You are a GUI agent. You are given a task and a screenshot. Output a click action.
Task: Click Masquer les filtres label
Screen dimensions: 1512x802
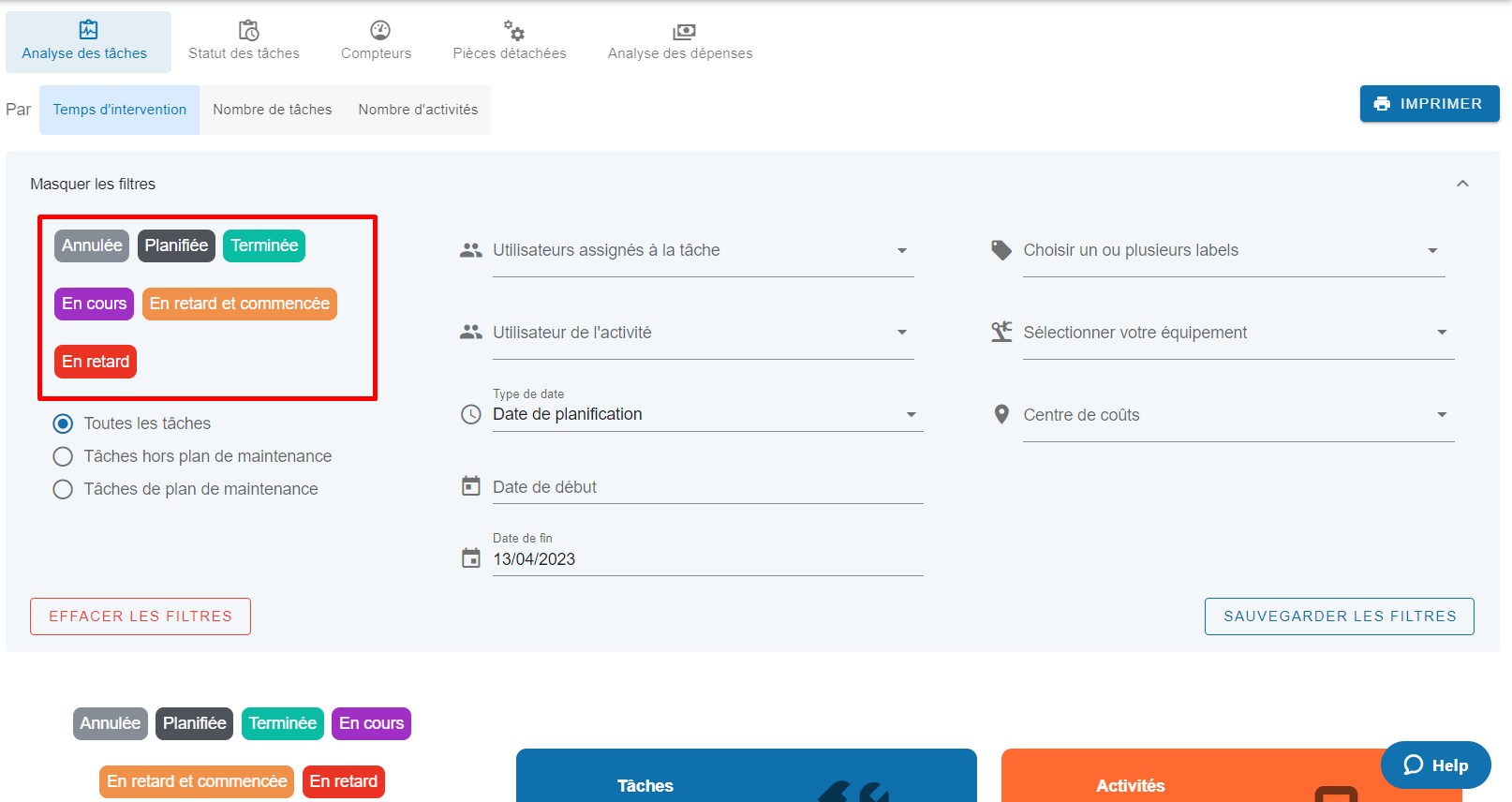coord(93,185)
